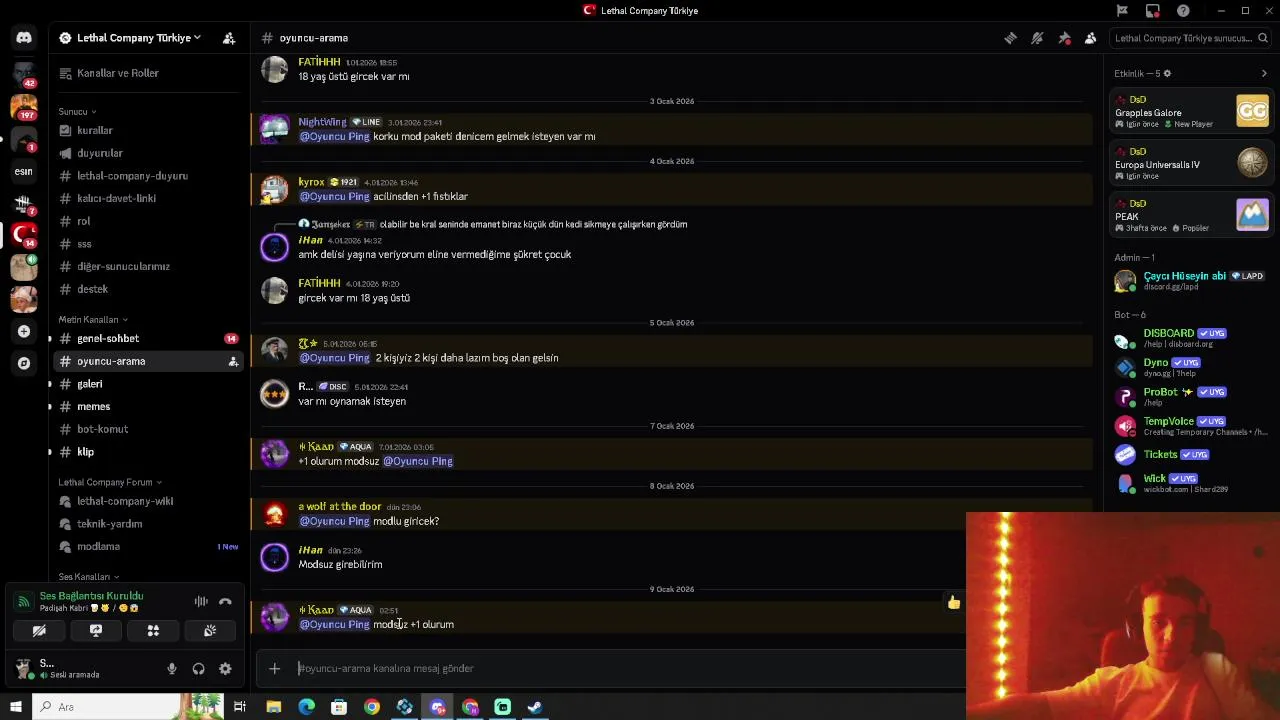This screenshot has width=1280, height=720.
Task: Open user settings gear icon
Action: (x=225, y=669)
